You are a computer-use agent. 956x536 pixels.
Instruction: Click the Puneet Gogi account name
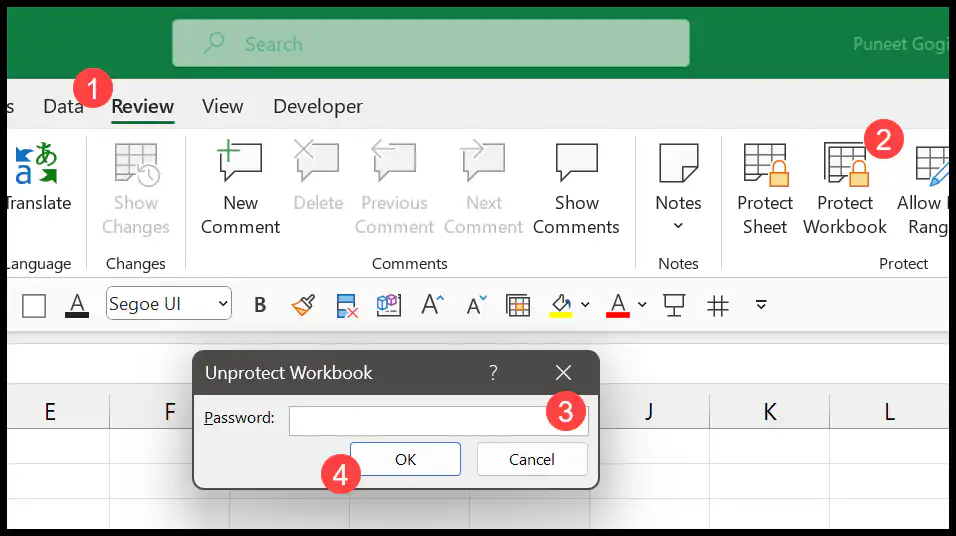coord(901,44)
